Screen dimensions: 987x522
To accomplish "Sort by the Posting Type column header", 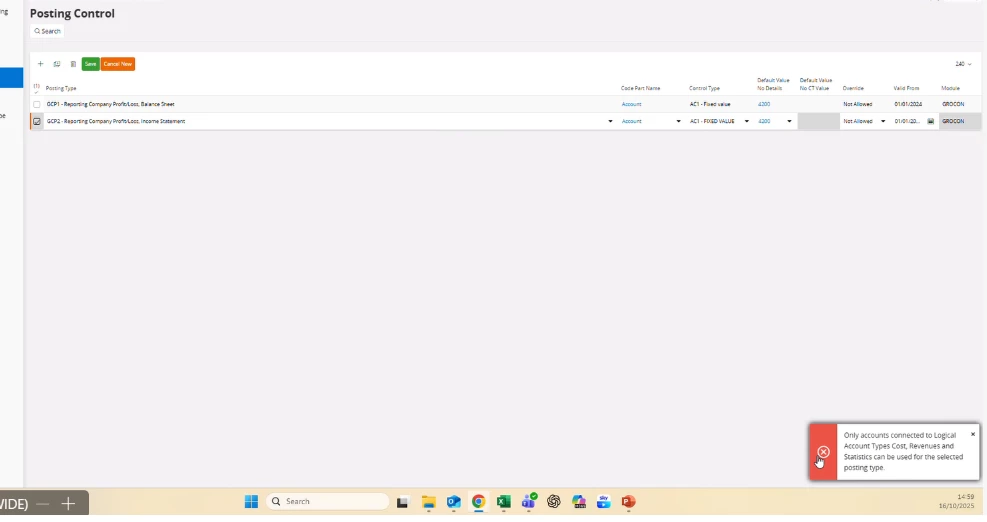I will [x=61, y=88].
